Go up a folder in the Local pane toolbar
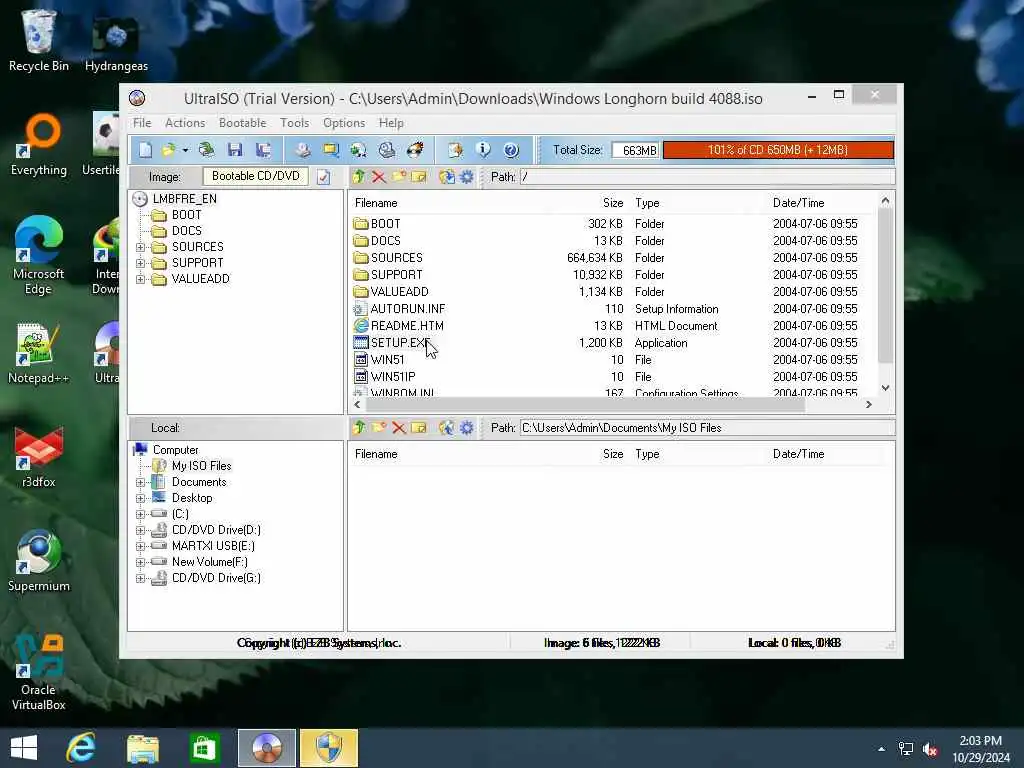Image resolution: width=1024 pixels, height=768 pixels. [x=359, y=428]
